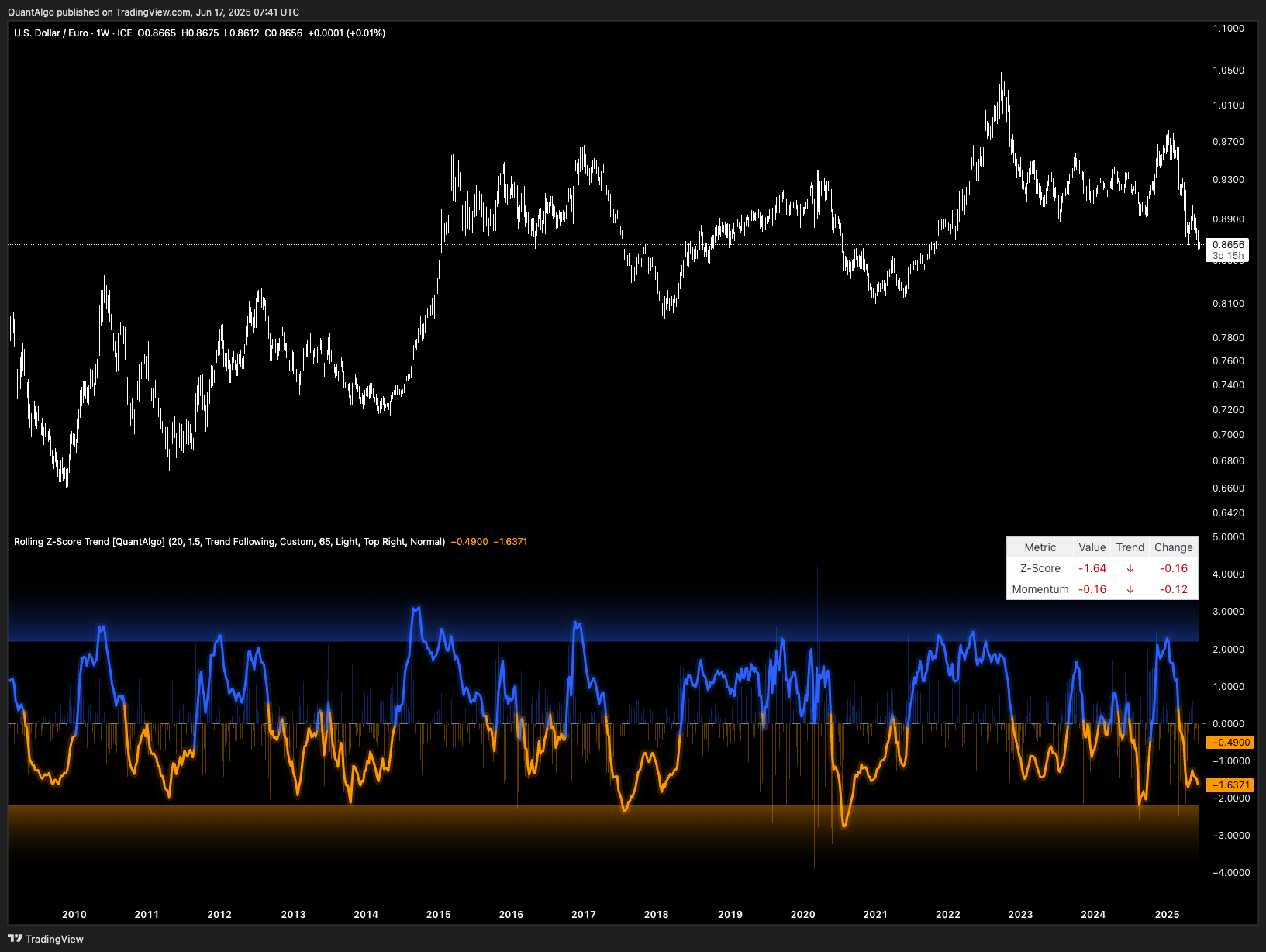Click the 2018 label on time axis

pos(657,915)
